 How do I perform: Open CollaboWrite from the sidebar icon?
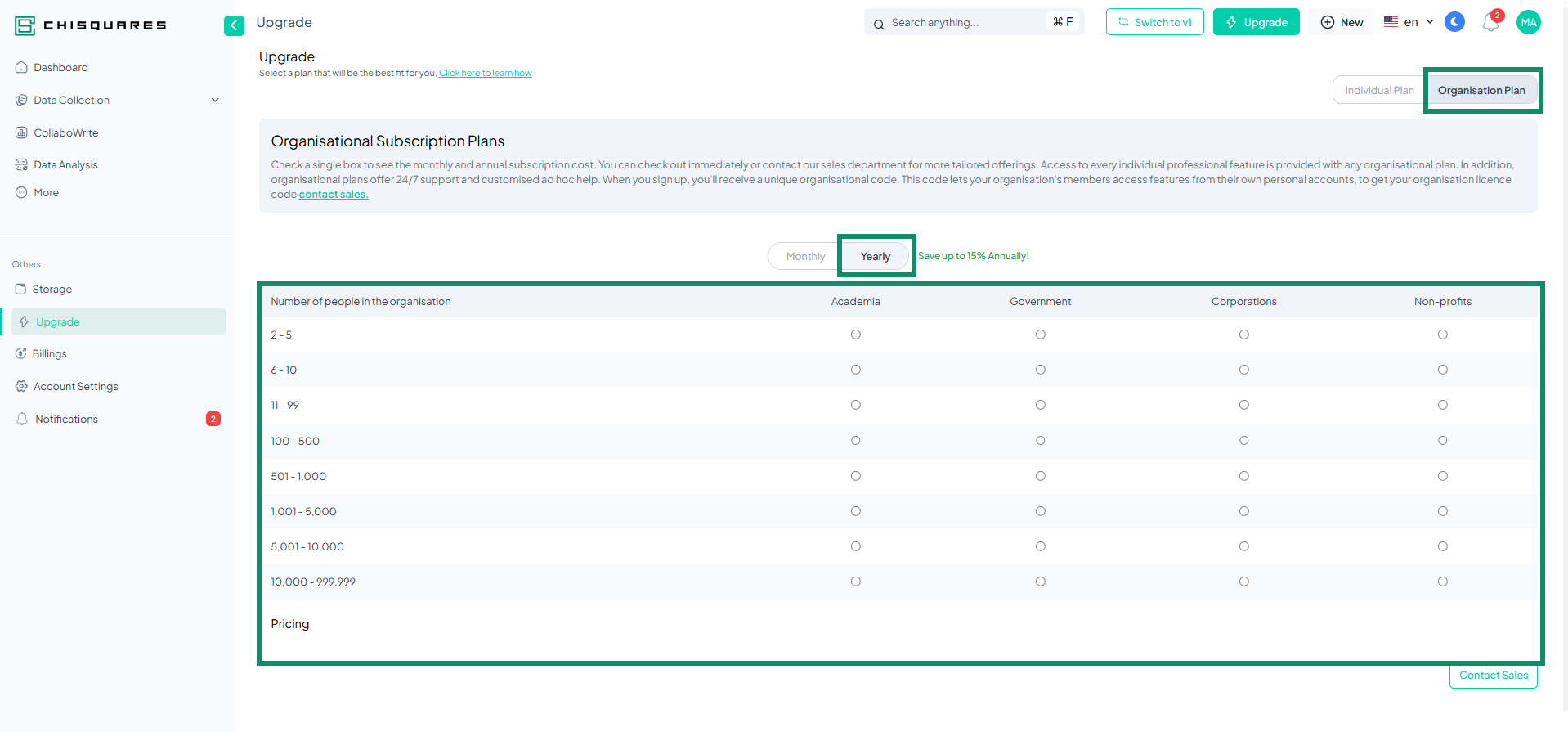click(21, 132)
